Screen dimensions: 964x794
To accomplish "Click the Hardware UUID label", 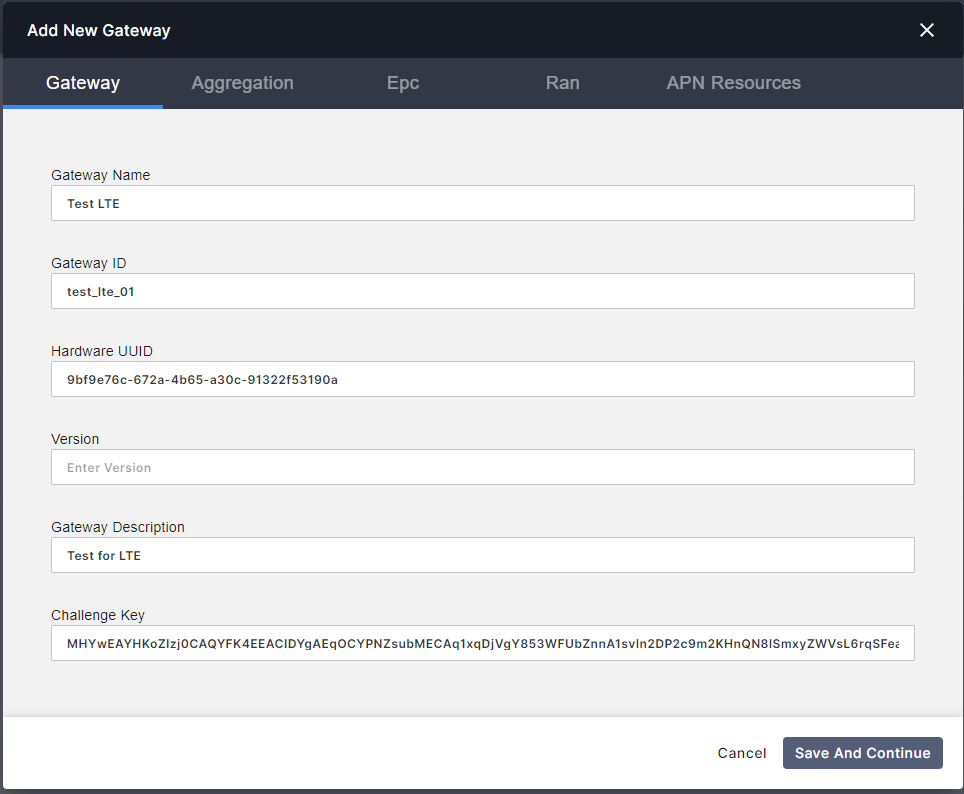I will [101, 351].
